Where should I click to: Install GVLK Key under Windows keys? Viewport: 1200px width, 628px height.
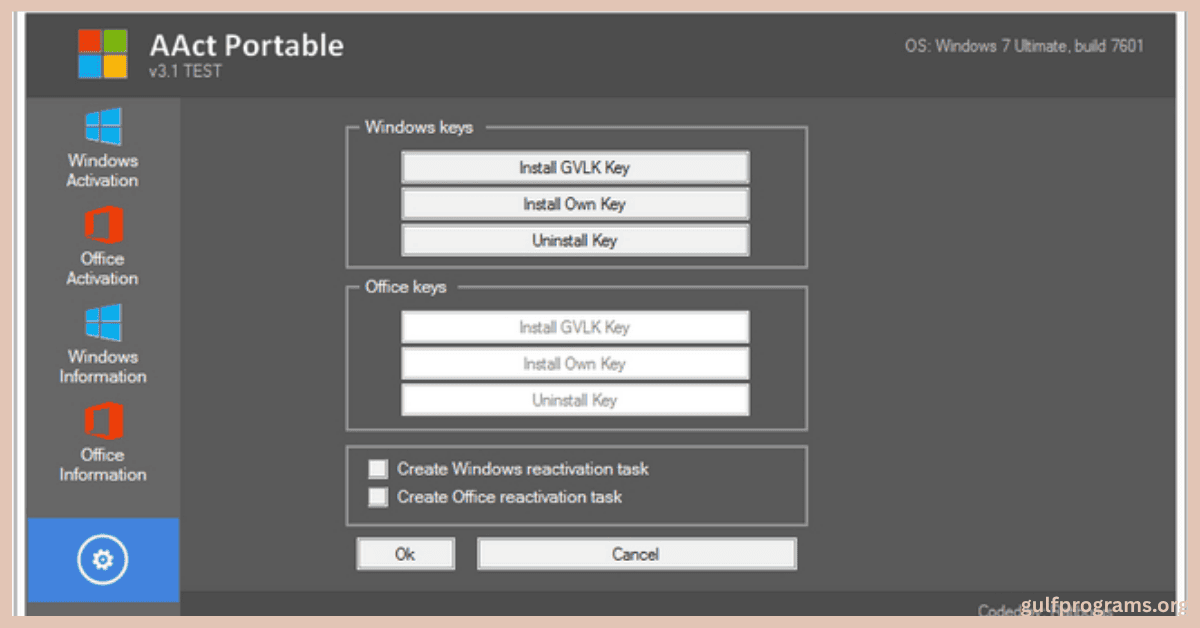pyautogui.click(x=574, y=167)
